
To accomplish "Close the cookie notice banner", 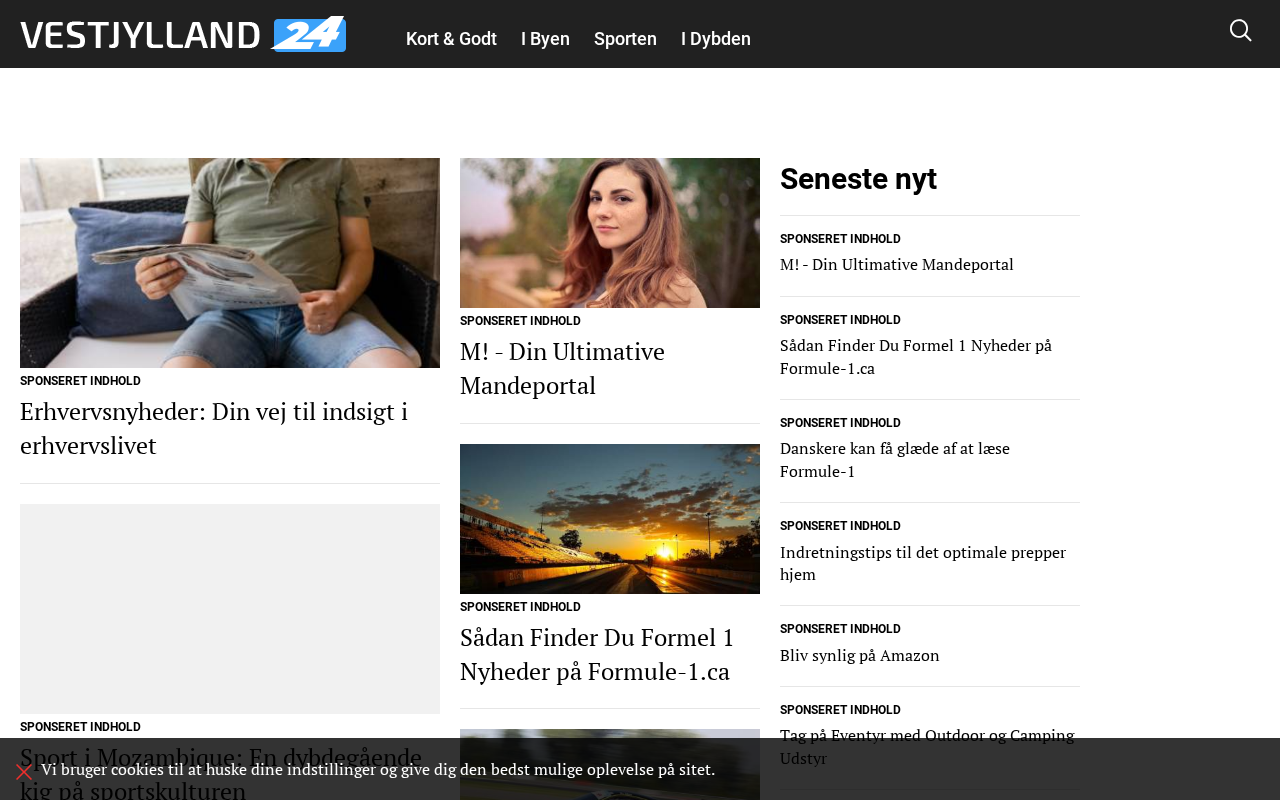I will 24,771.
